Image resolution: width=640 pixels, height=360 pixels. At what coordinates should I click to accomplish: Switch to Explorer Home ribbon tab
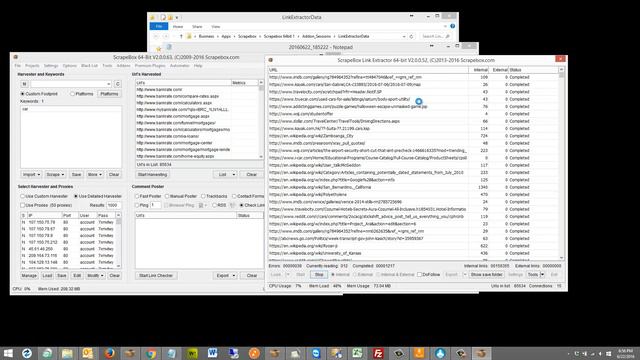[178, 27]
